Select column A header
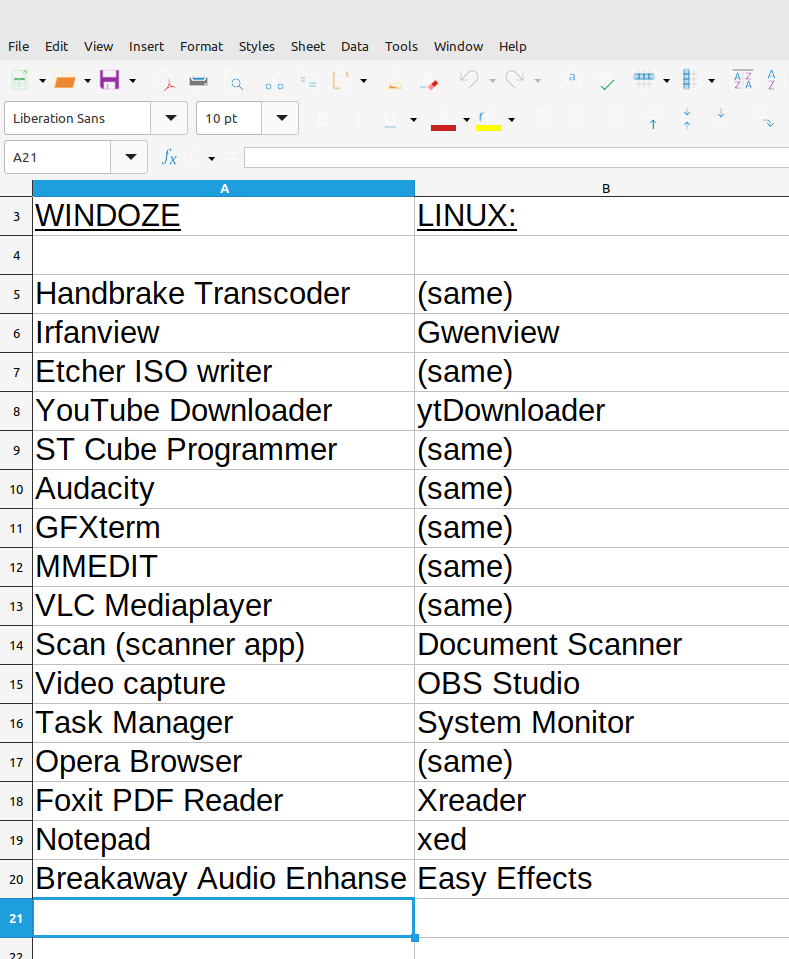This screenshot has height=959, width=789. pos(224,188)
